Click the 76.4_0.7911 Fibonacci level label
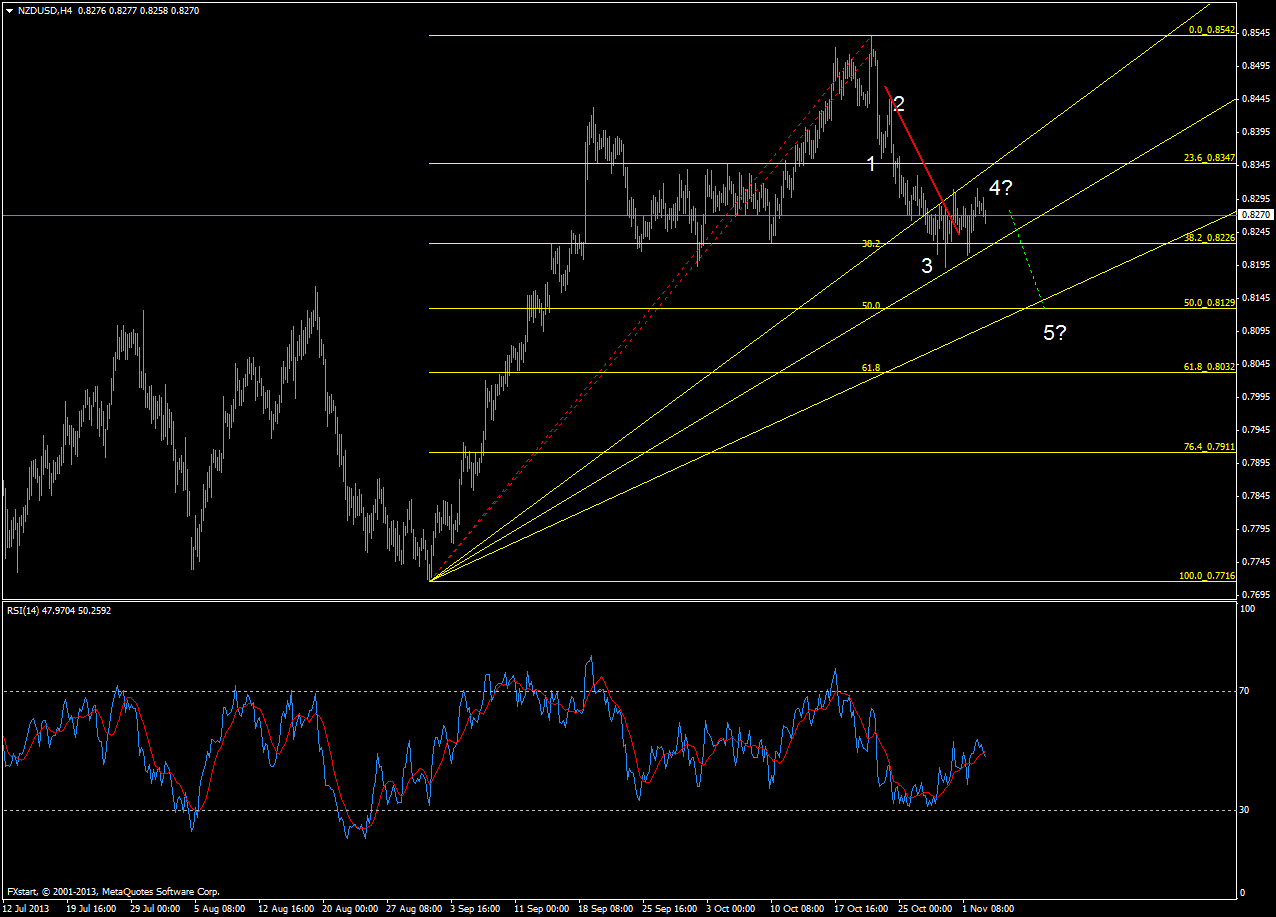 [x=1208, y=447]
